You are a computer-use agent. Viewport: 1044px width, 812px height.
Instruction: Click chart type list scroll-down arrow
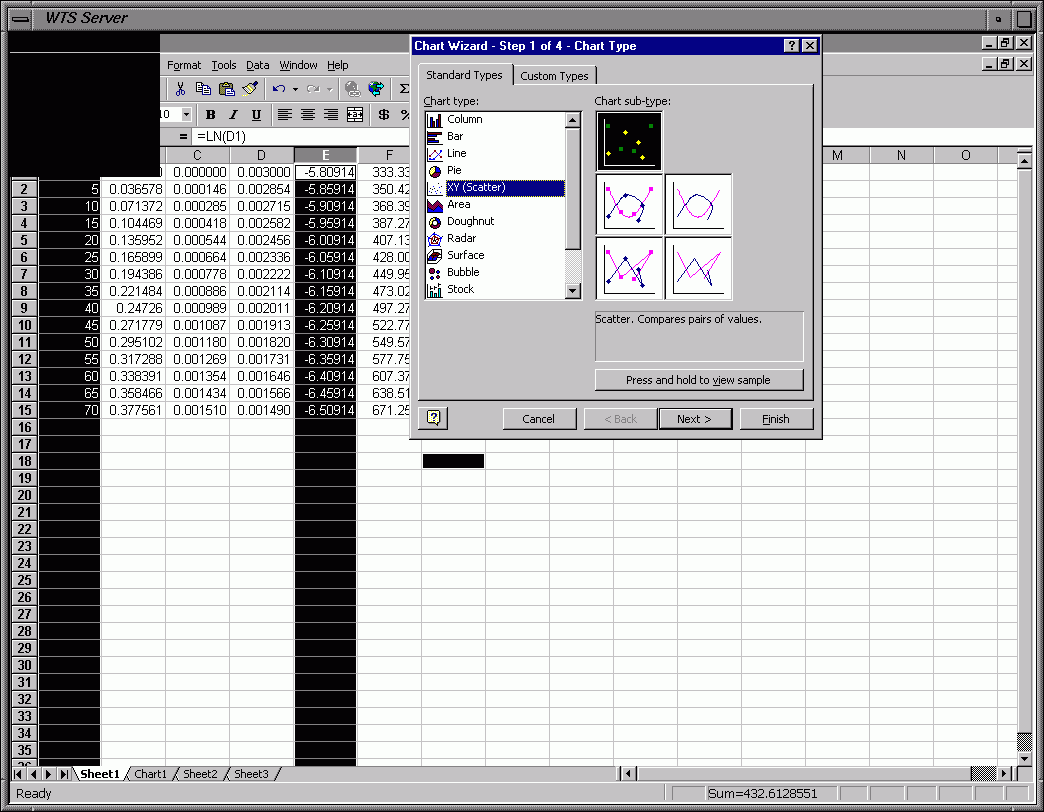click(x=573, y=291)
